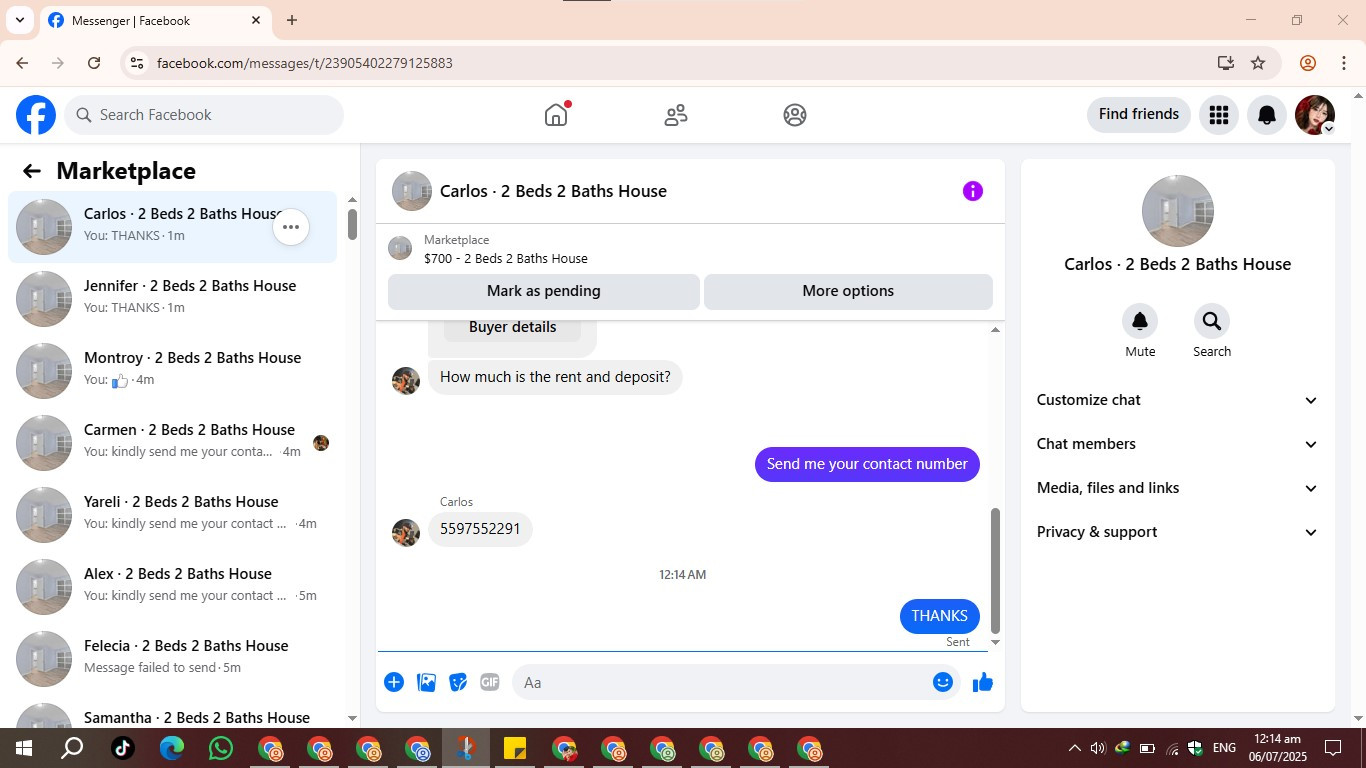This screenshot has height=768, width=1366.
Task: Open Alex's 2 Beds 2 Baths conversation
Action: point(172,587)
